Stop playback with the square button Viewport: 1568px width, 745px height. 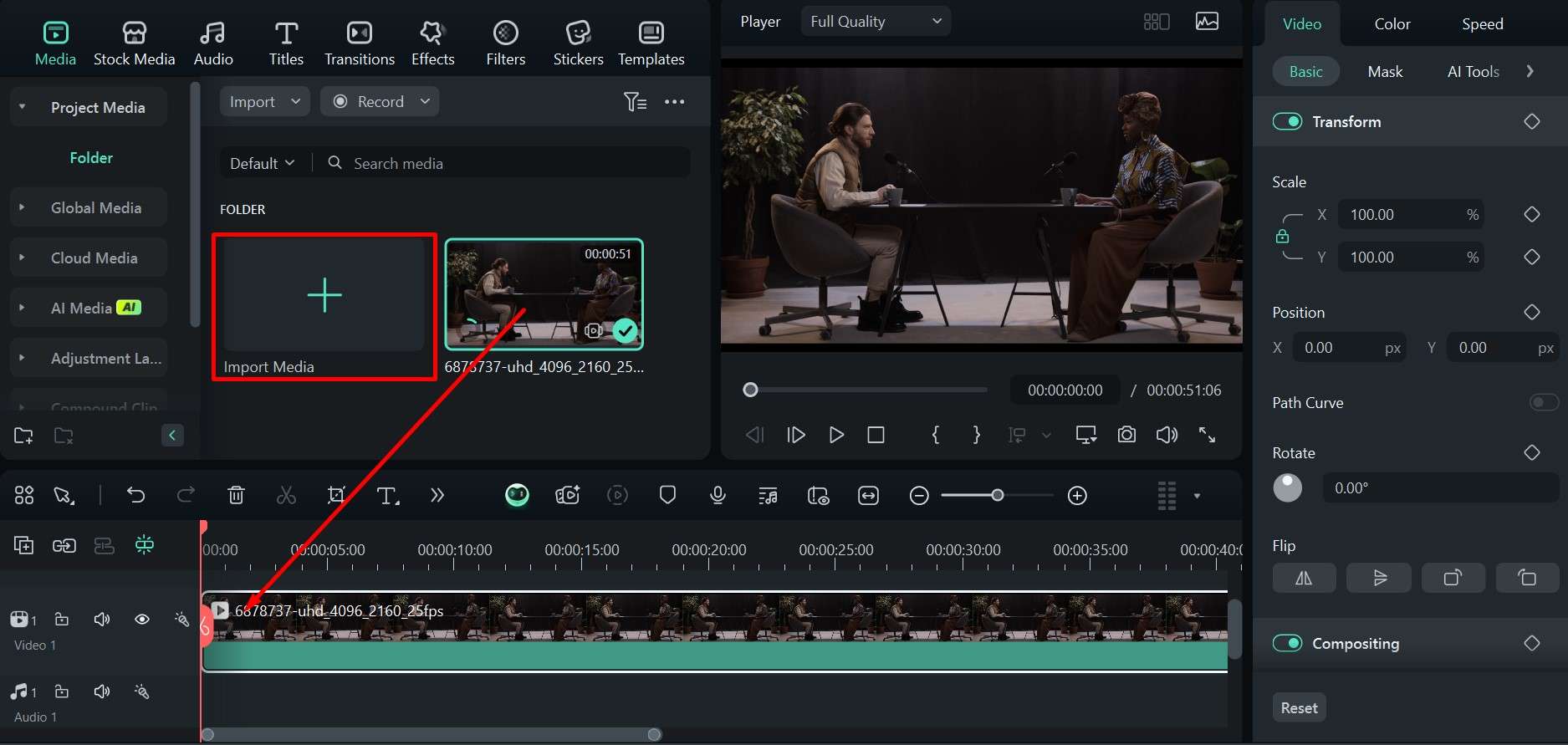[876, 435]
